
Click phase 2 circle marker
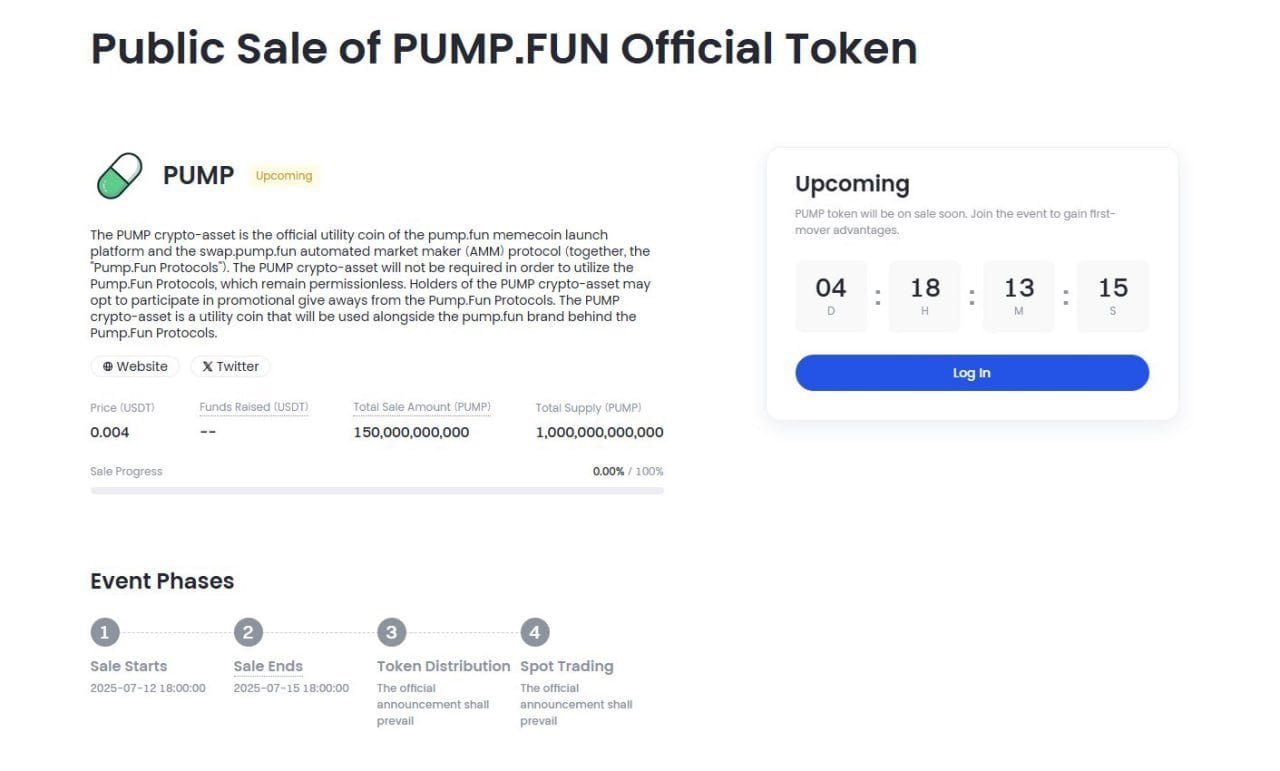[248, 631]
